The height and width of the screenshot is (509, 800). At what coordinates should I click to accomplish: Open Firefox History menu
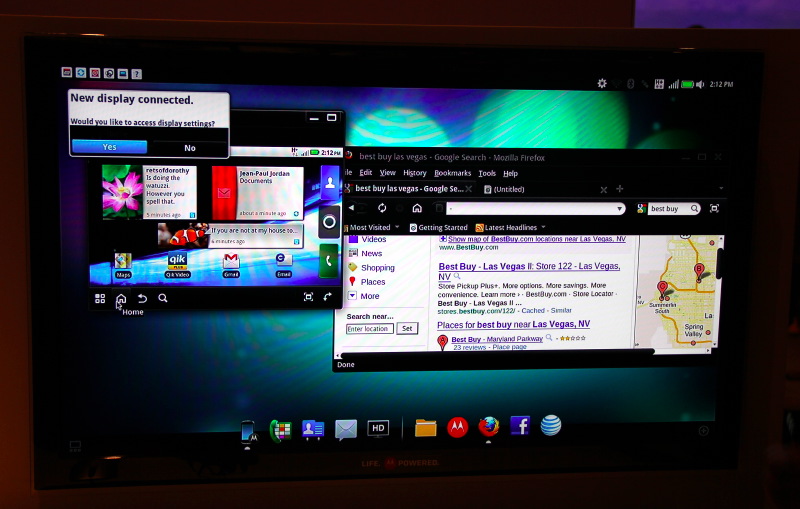414,173
